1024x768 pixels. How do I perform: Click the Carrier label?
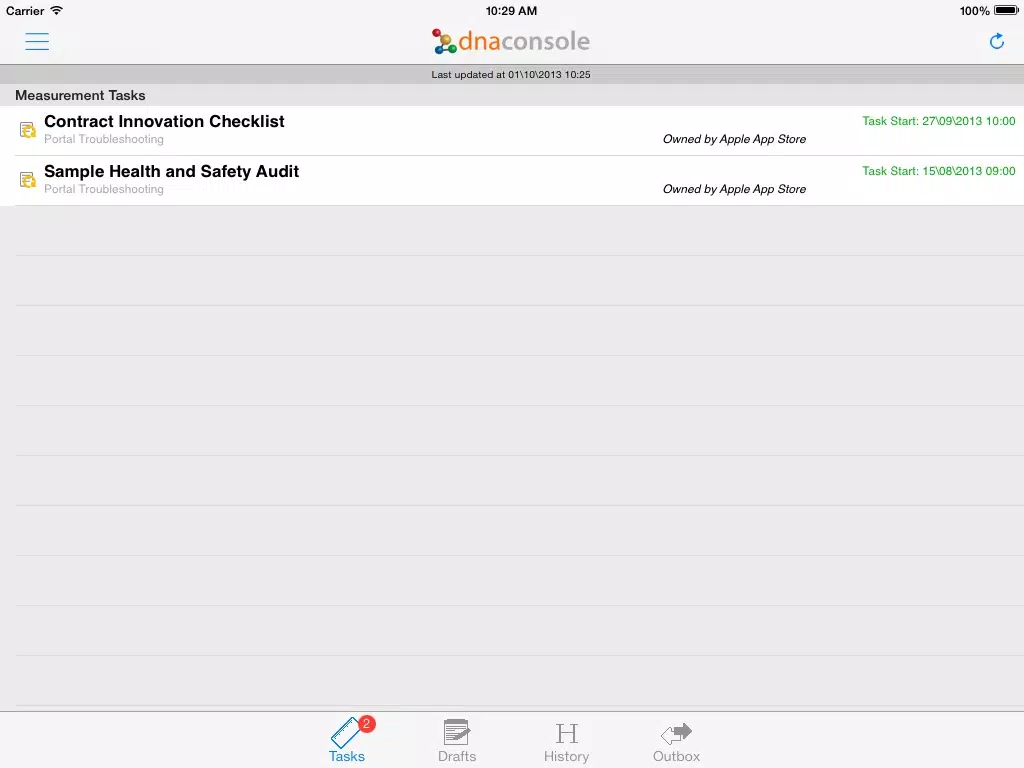(x=25, y=10)
